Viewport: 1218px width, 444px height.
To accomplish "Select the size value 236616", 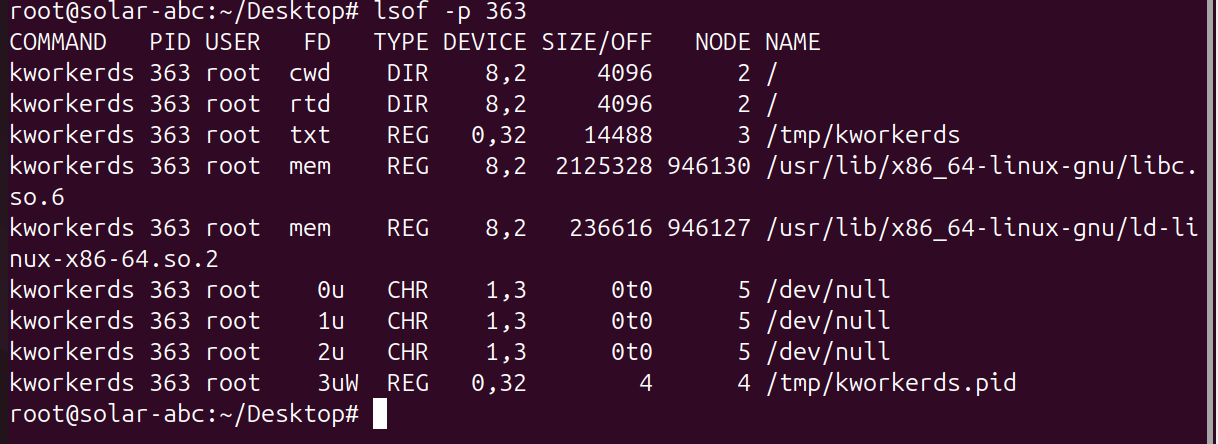I will pos(611,229).
